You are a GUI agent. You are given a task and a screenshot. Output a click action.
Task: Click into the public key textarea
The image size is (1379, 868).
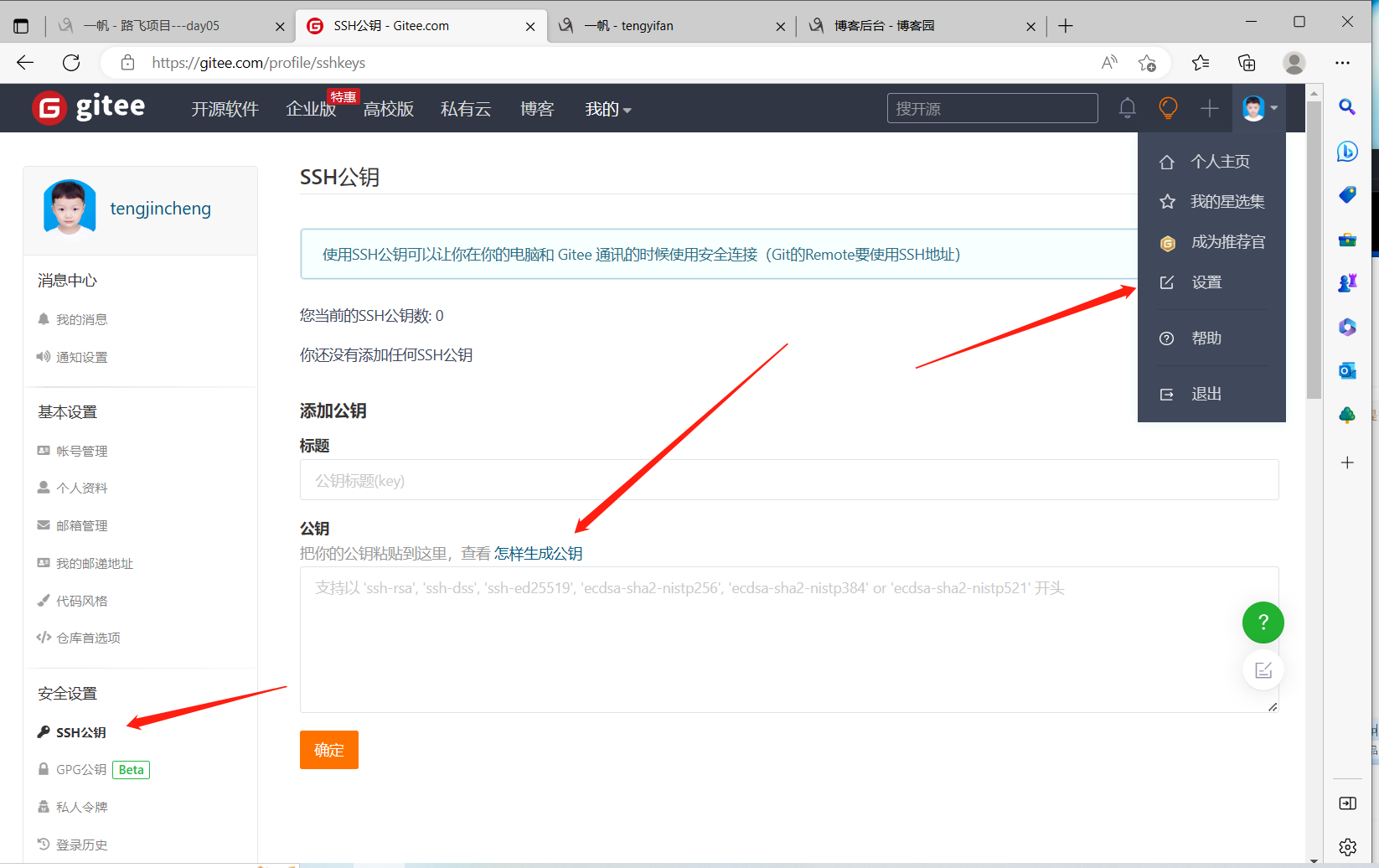pos(789,640)
